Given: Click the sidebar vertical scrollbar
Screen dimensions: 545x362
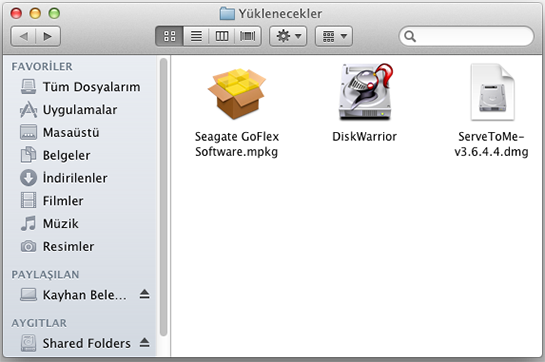Looking at the screenshot, I should (163, 197).
